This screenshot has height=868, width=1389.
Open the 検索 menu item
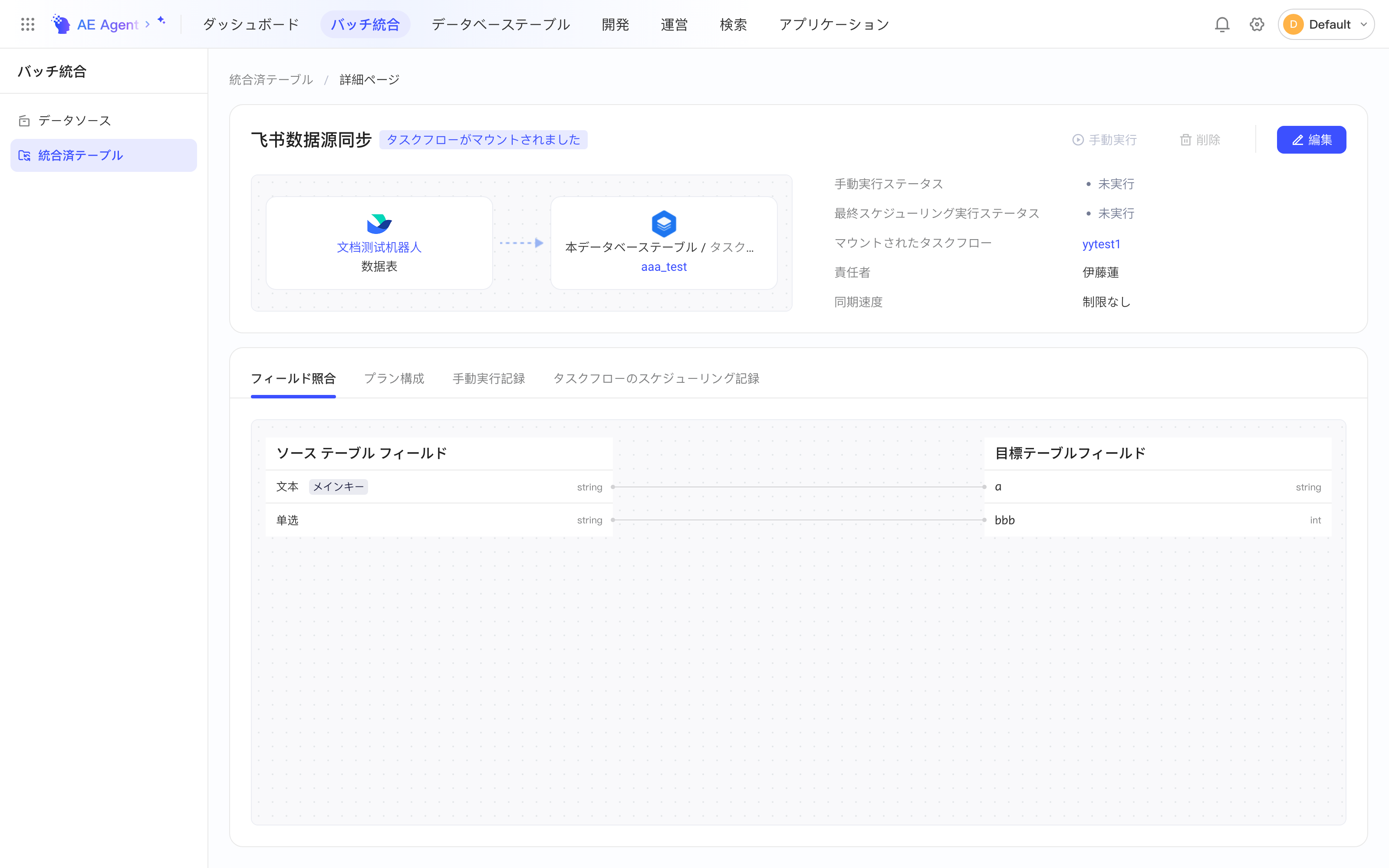coord(733,24)
